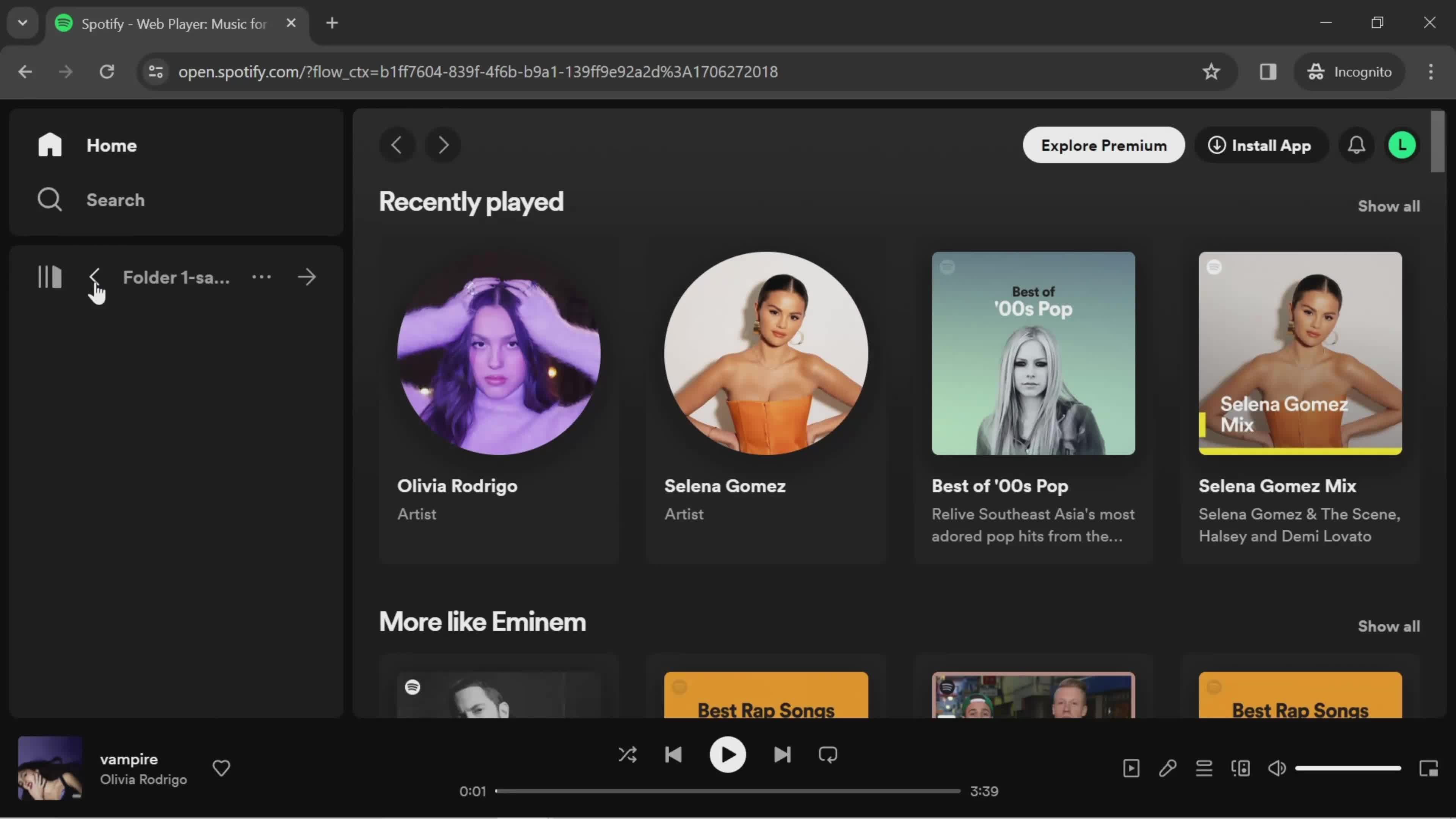The width and height of the screenshot is (1456, 819).
Task: Click the queue/playlist view icon
Action: pyautogui.click(x=1204, y=768)
